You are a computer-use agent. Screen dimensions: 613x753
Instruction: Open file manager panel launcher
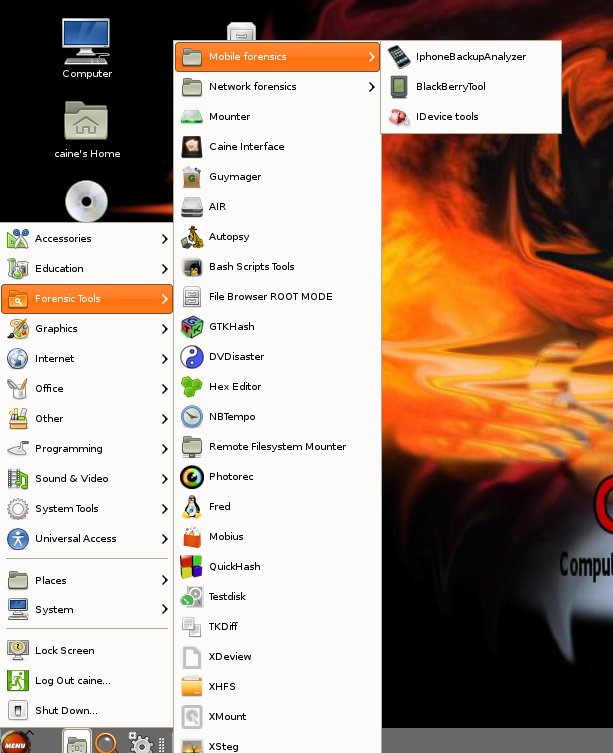[77, 742]
